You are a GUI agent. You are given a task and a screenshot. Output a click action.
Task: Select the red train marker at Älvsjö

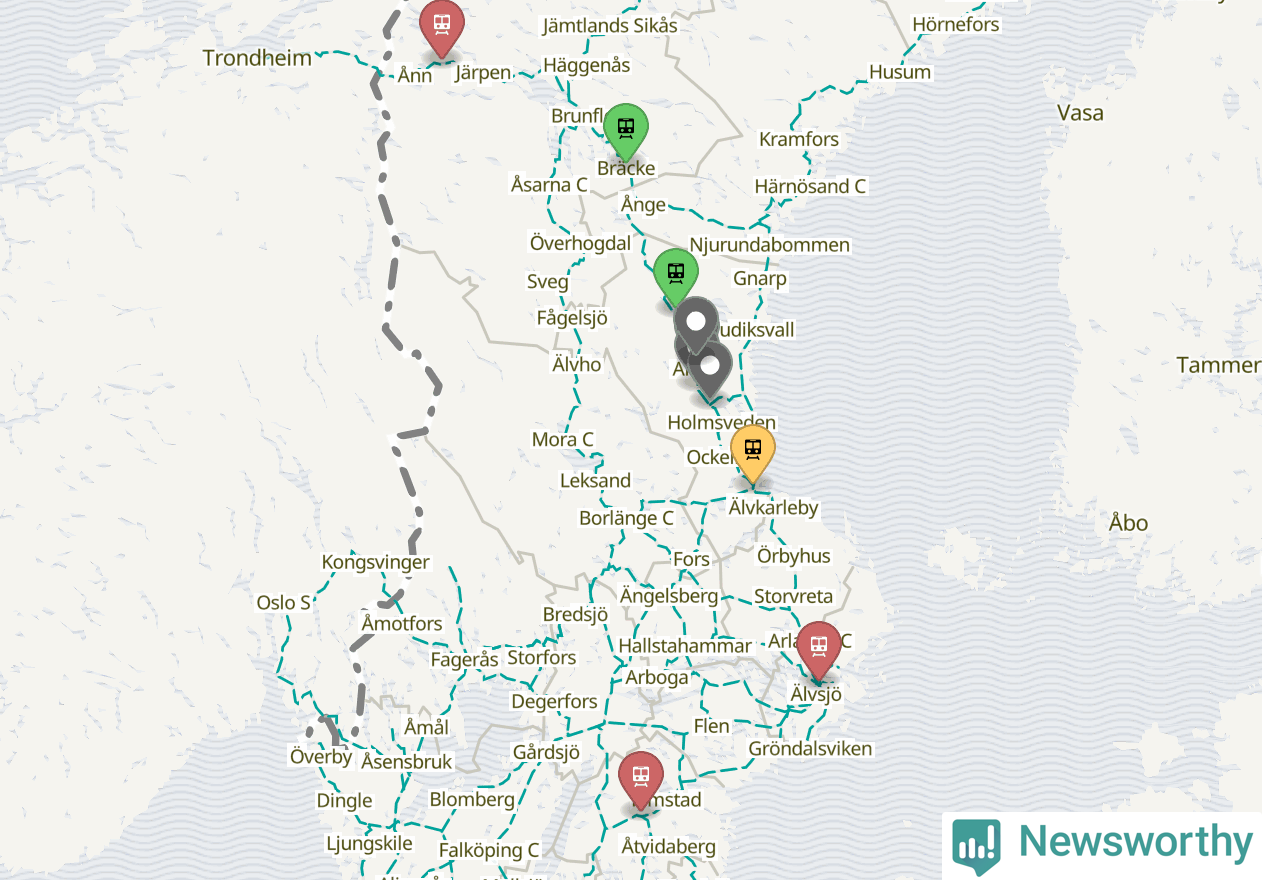[x=819, y=651]
